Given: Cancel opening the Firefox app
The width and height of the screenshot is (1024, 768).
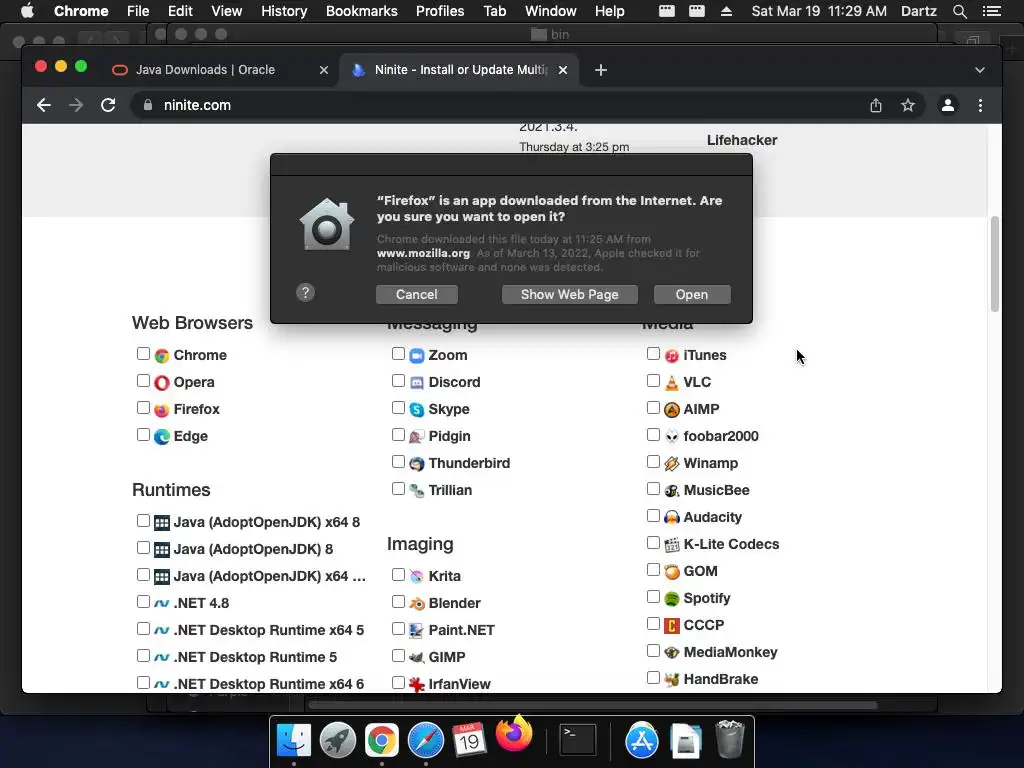Looking at the screenshot, I should click(x=417, y=295).
